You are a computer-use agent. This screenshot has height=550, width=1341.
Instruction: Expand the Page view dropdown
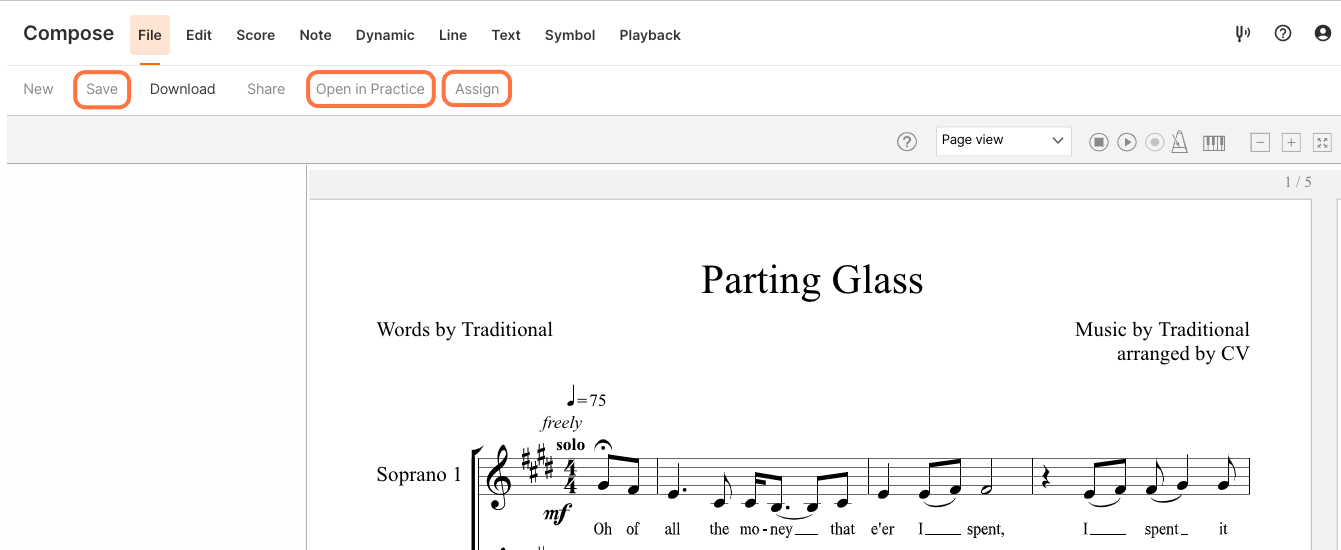click(1004, 141)
